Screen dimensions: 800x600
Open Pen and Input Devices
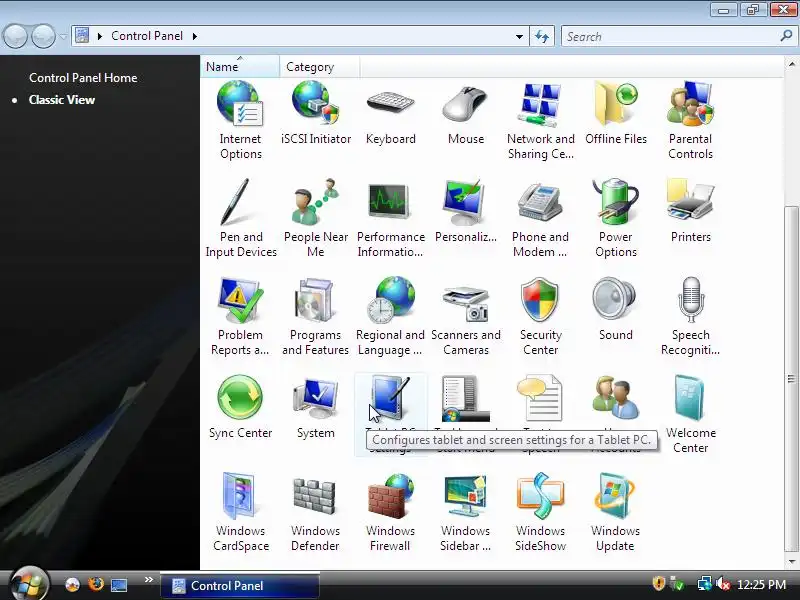coord(241,218)
